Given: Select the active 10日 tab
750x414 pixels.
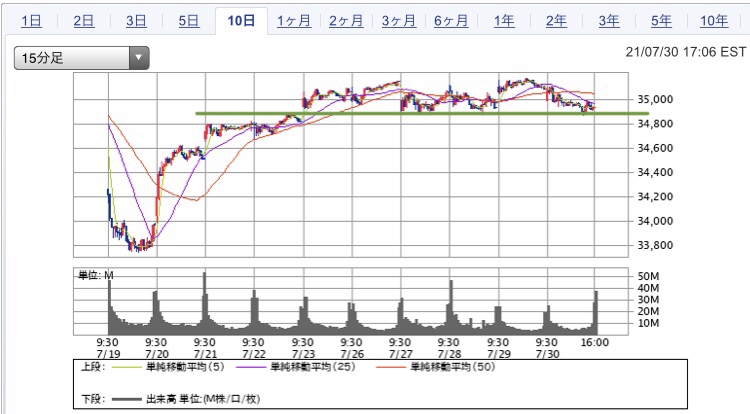Looking at the screenshot, I should (x=241, y=21).
